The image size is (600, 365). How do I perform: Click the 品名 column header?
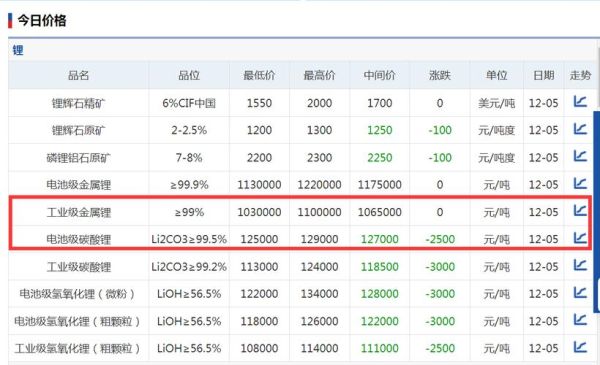[78, 75]
